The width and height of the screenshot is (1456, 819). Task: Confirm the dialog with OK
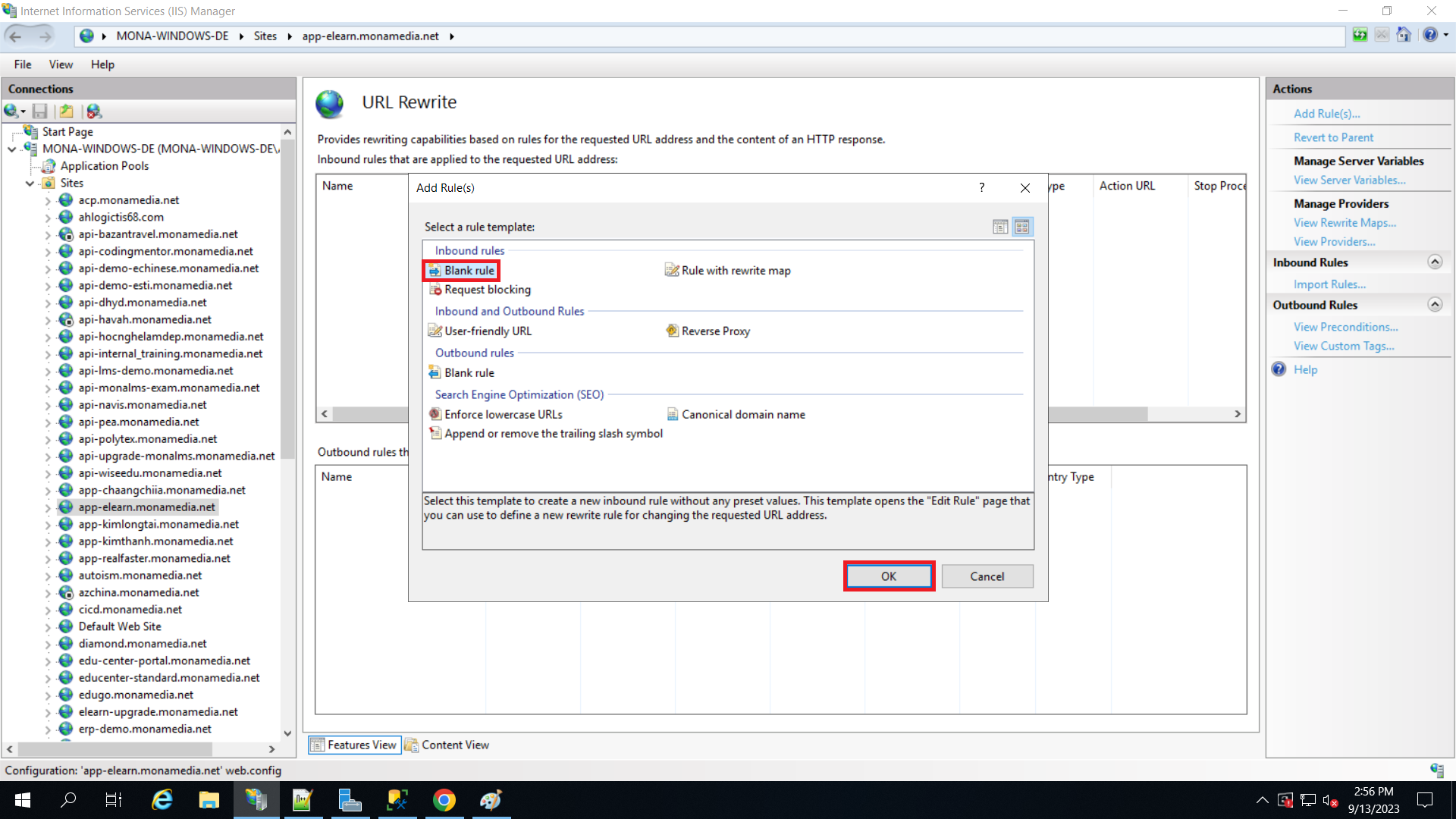889,576
